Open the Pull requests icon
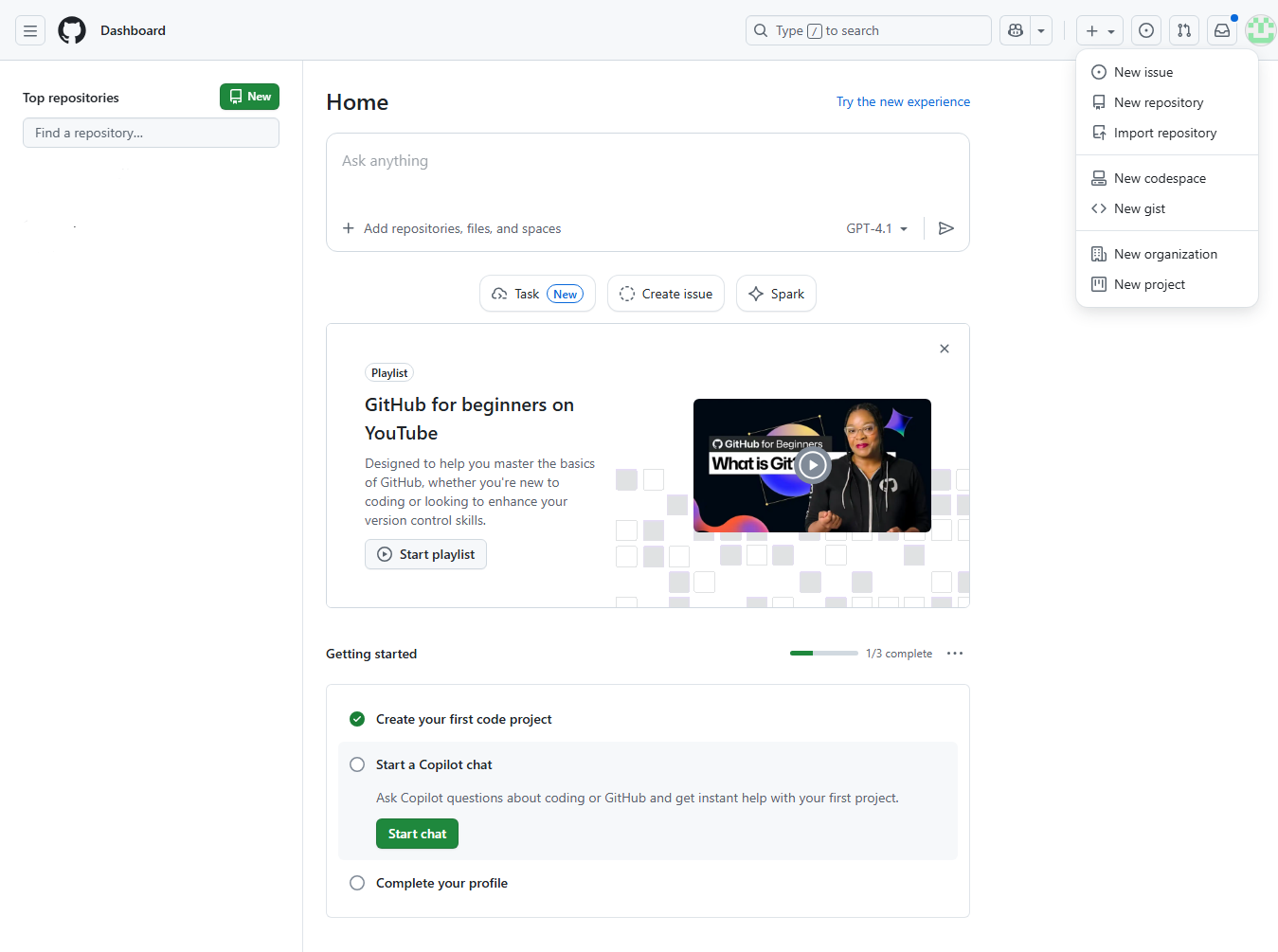The width and height of the screenshot is (1278, 952). [x=1183, y=29]
